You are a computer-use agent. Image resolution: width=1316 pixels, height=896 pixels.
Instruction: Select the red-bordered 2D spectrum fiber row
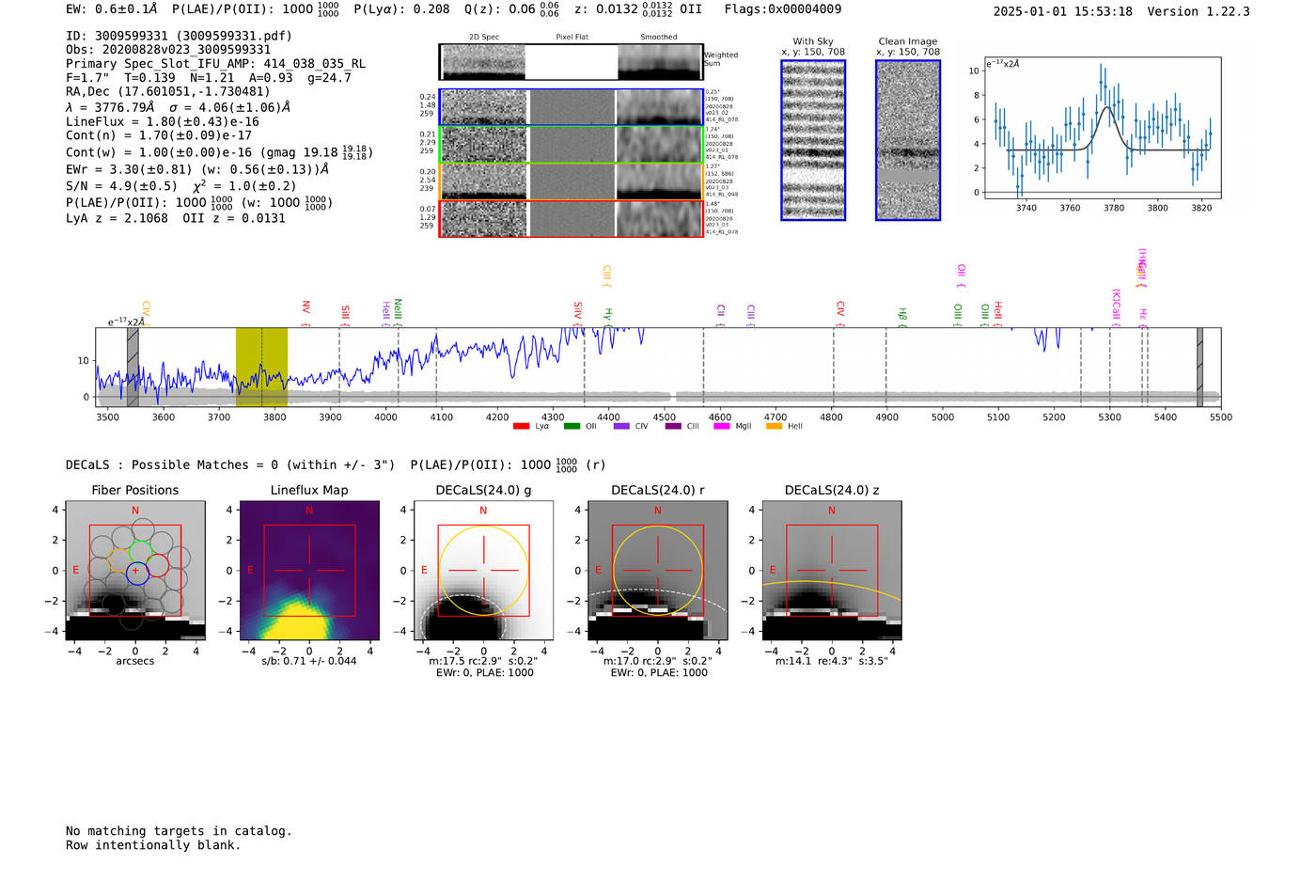coord(572,218)
